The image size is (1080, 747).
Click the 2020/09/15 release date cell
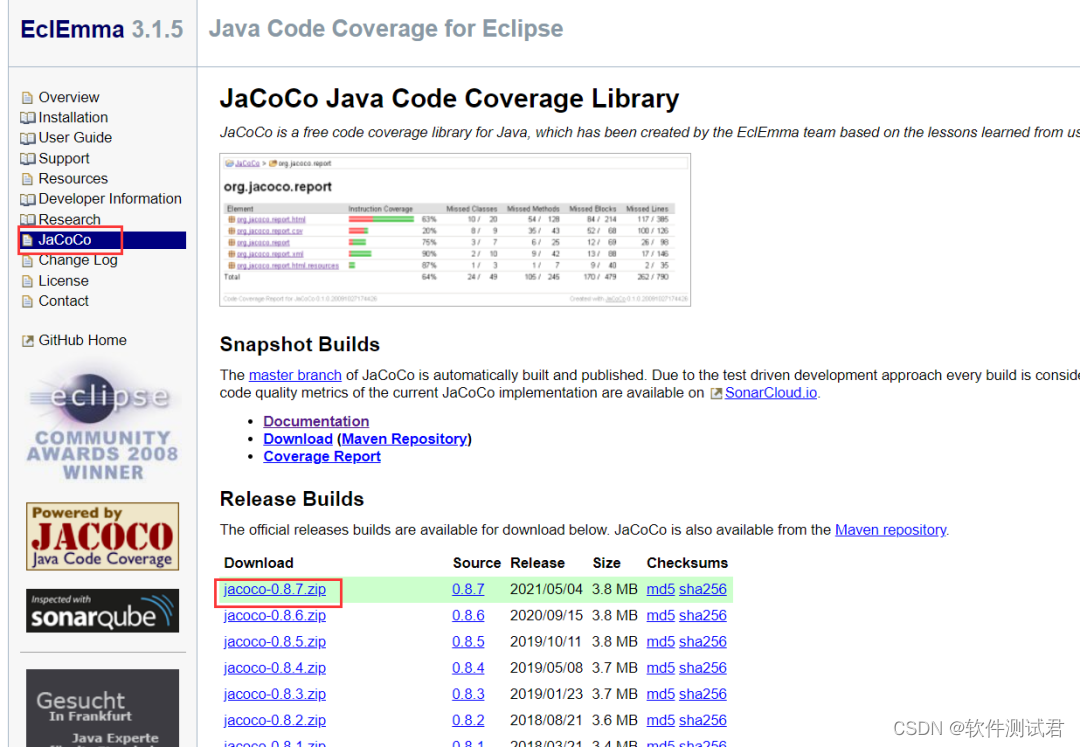[546, 616]
